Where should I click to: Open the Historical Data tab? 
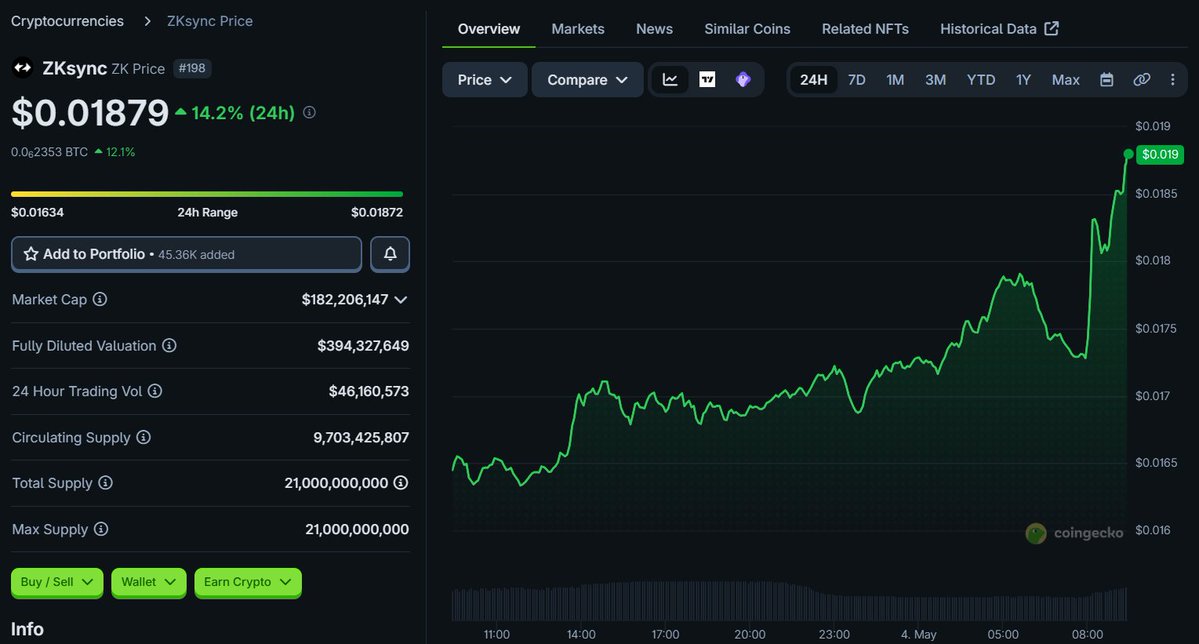999,29
